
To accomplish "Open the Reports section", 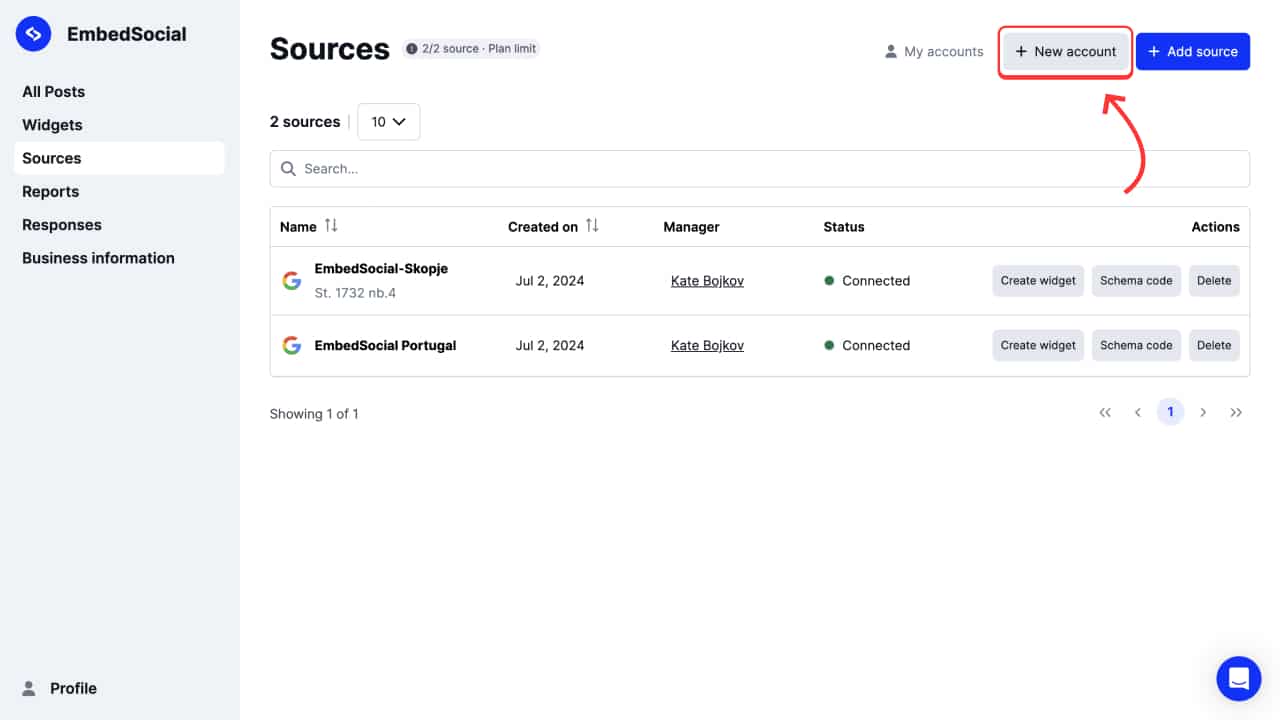I will tap(51, 191).
